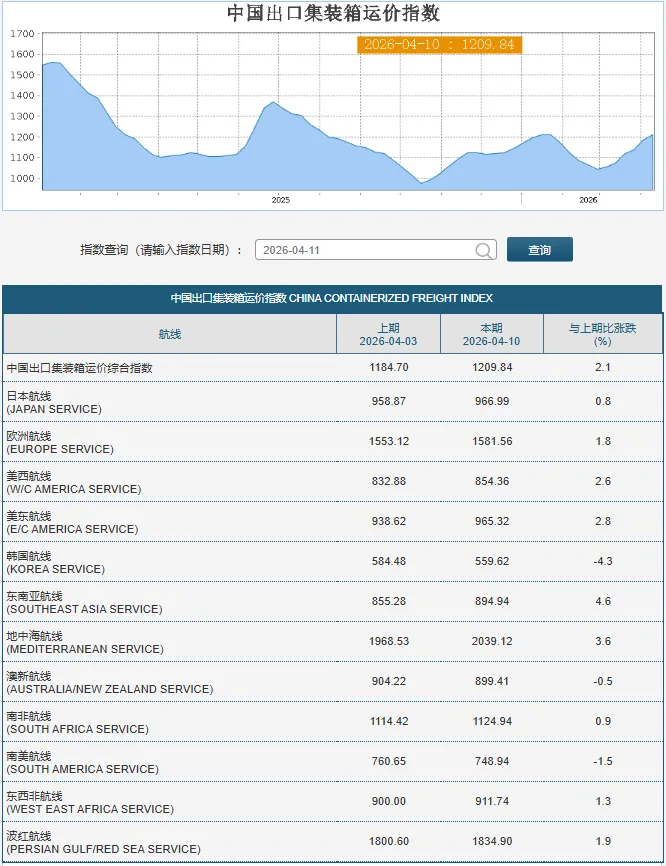Focus the index date input field

(x=364, y=251)
